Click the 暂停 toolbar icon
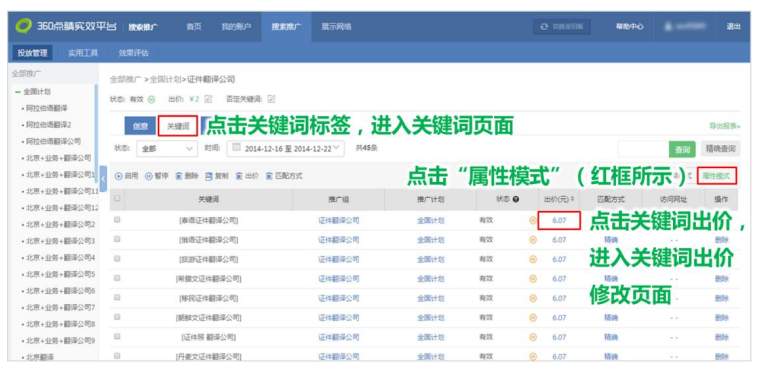 coord(149,176)
